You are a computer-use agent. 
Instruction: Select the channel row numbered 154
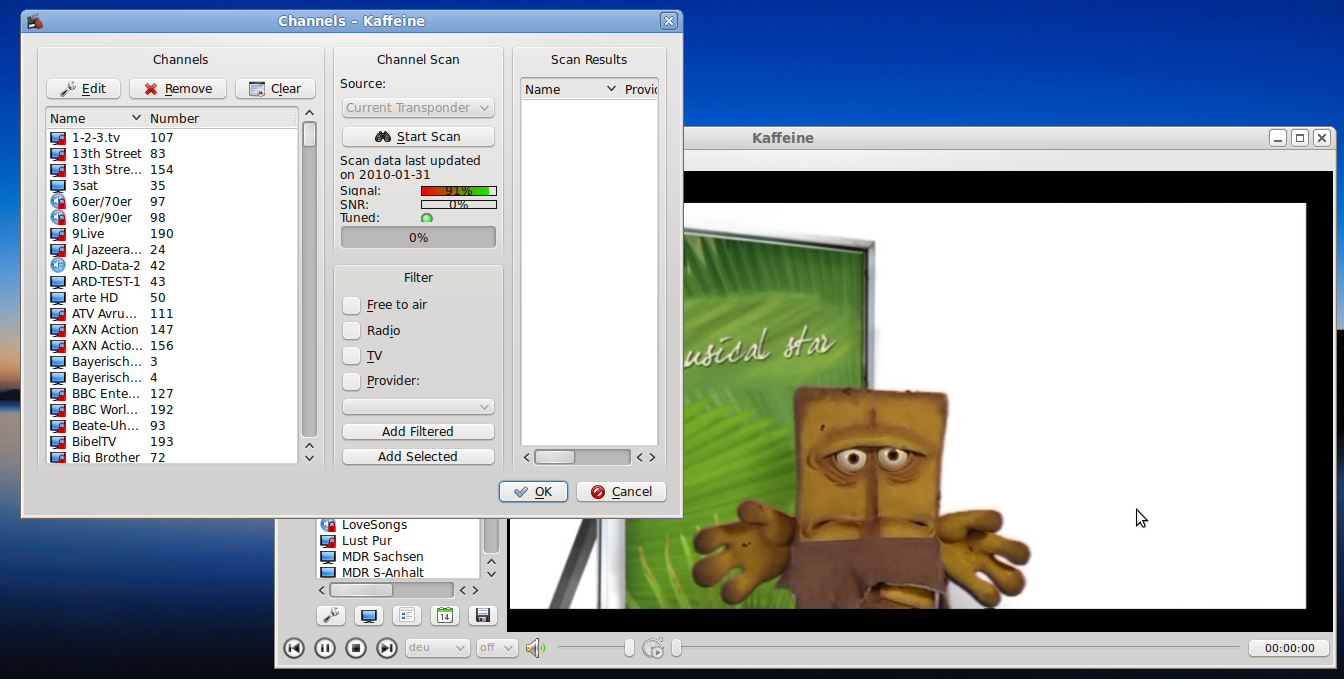(172, 170)
